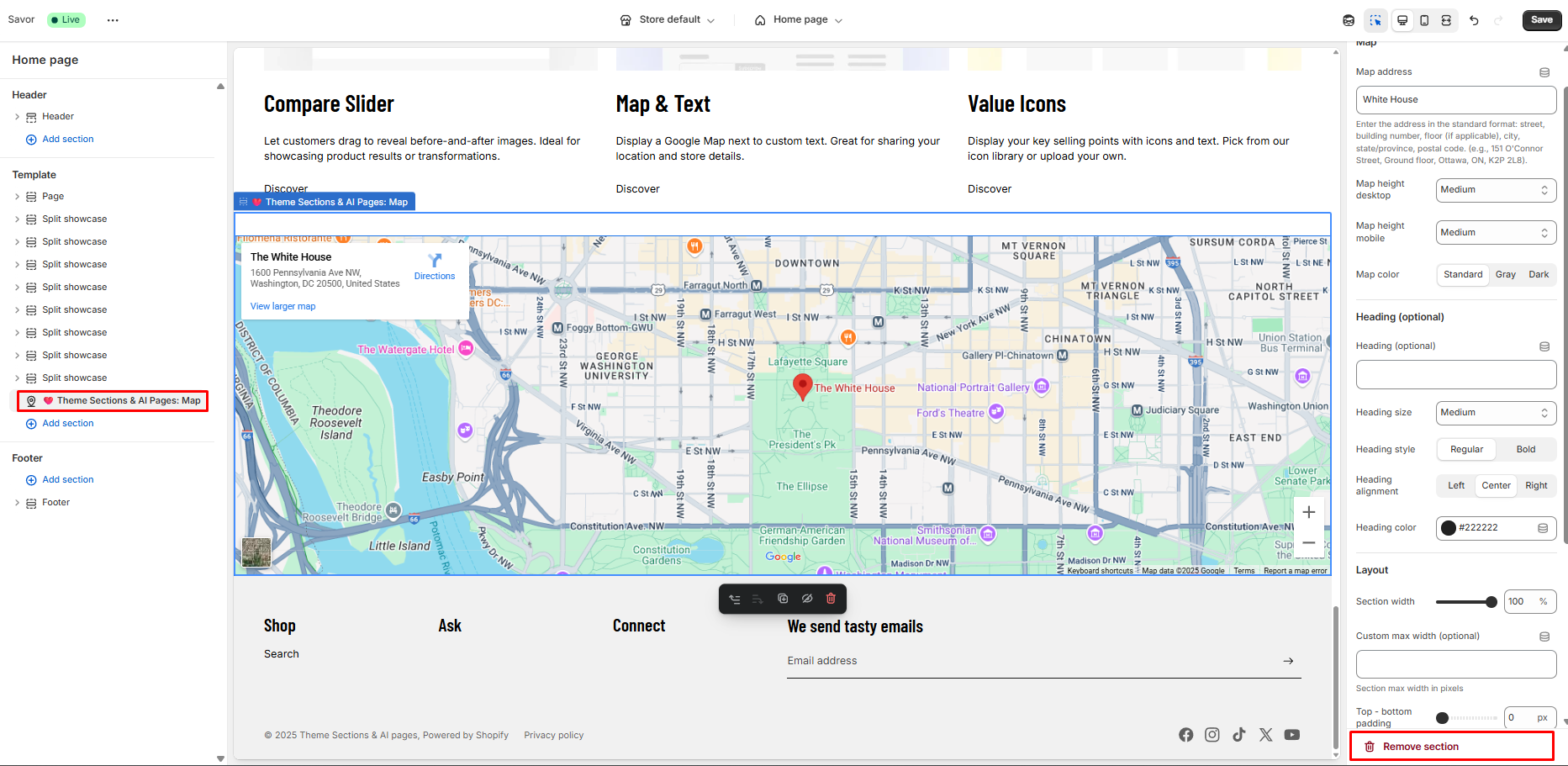Zoom out on the map with minus
1568x766 pixels.
1309,543
